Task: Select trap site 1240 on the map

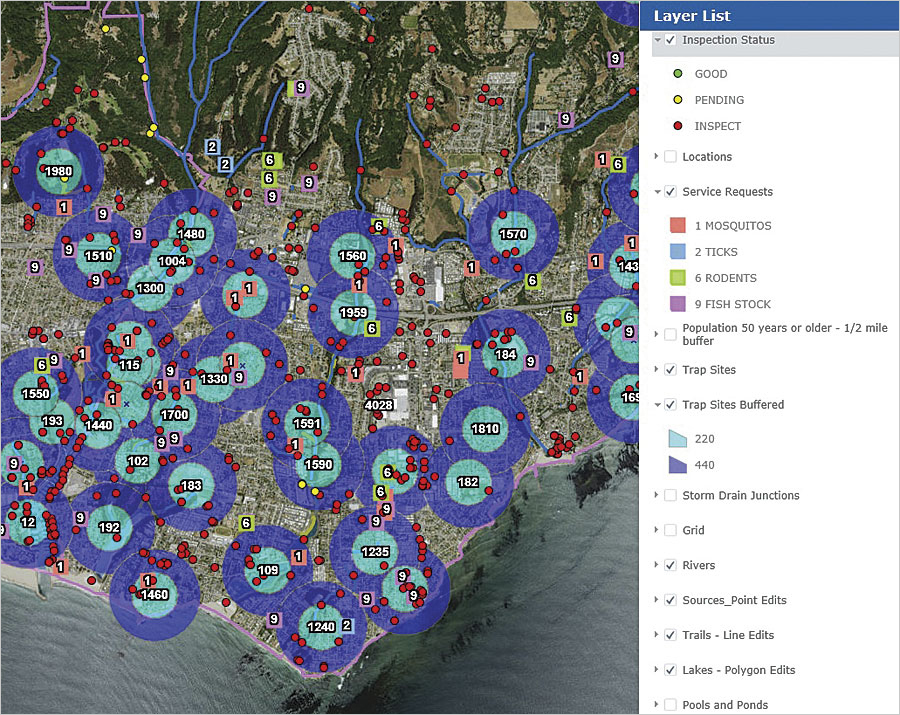Action: click(321, 627)
